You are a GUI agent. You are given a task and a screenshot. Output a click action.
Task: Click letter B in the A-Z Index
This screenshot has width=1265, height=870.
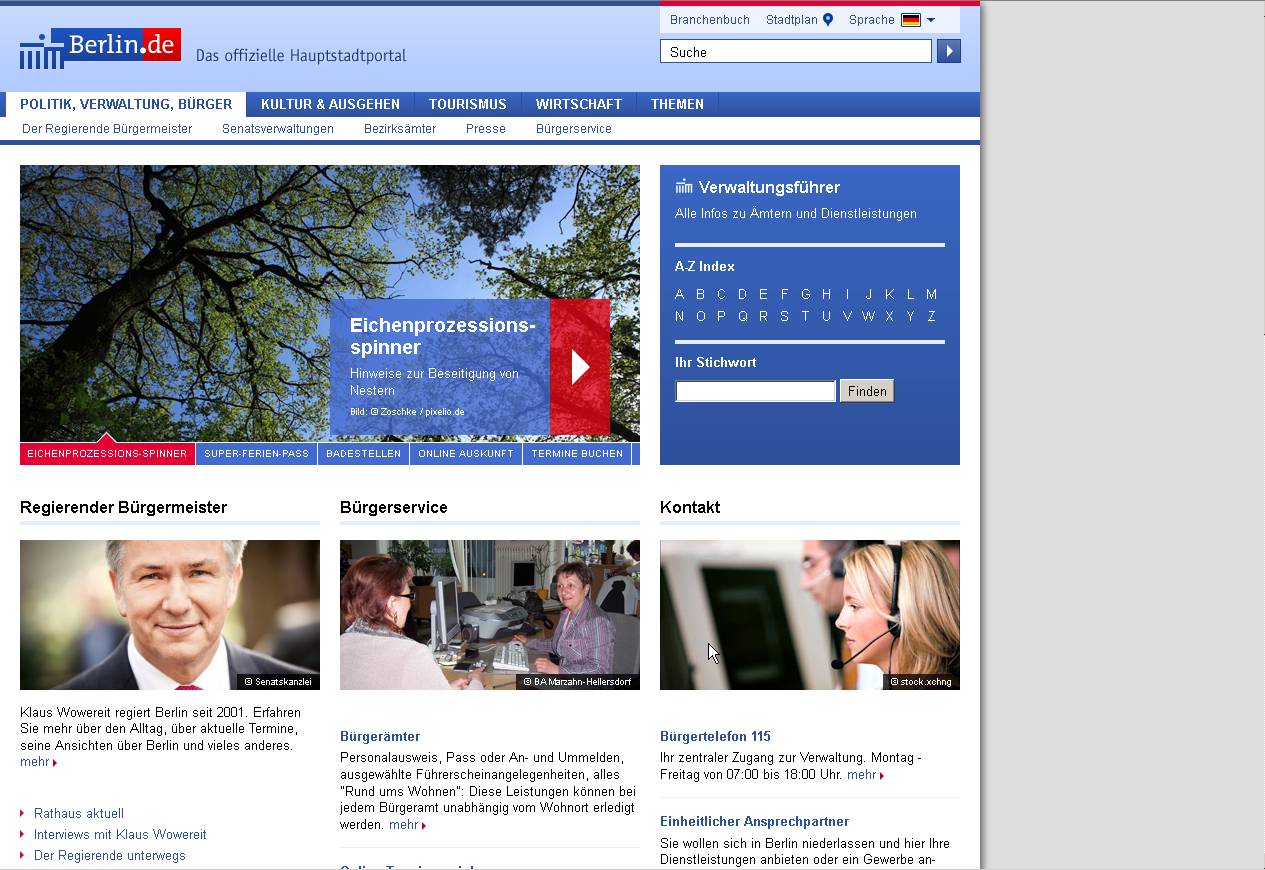click(x=700, y=294)
